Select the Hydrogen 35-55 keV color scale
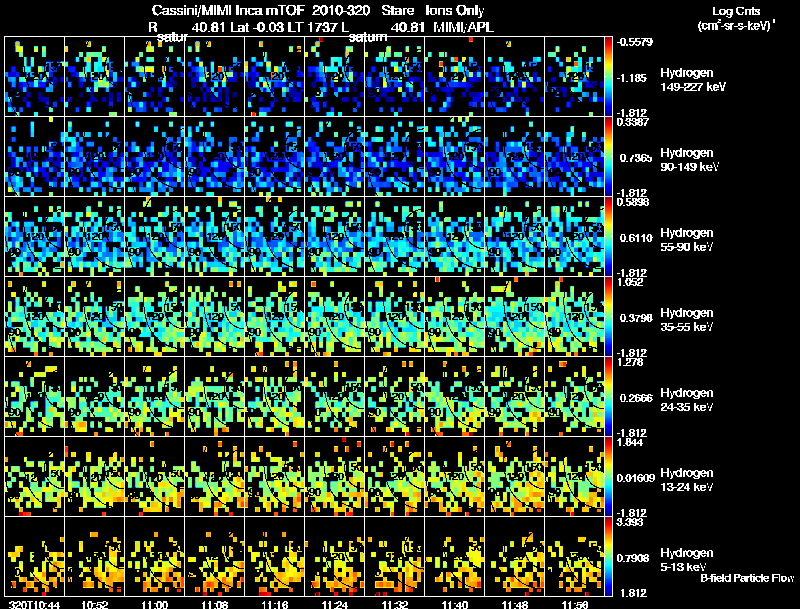This screenshot has height=609, width=800. (608, 317)
